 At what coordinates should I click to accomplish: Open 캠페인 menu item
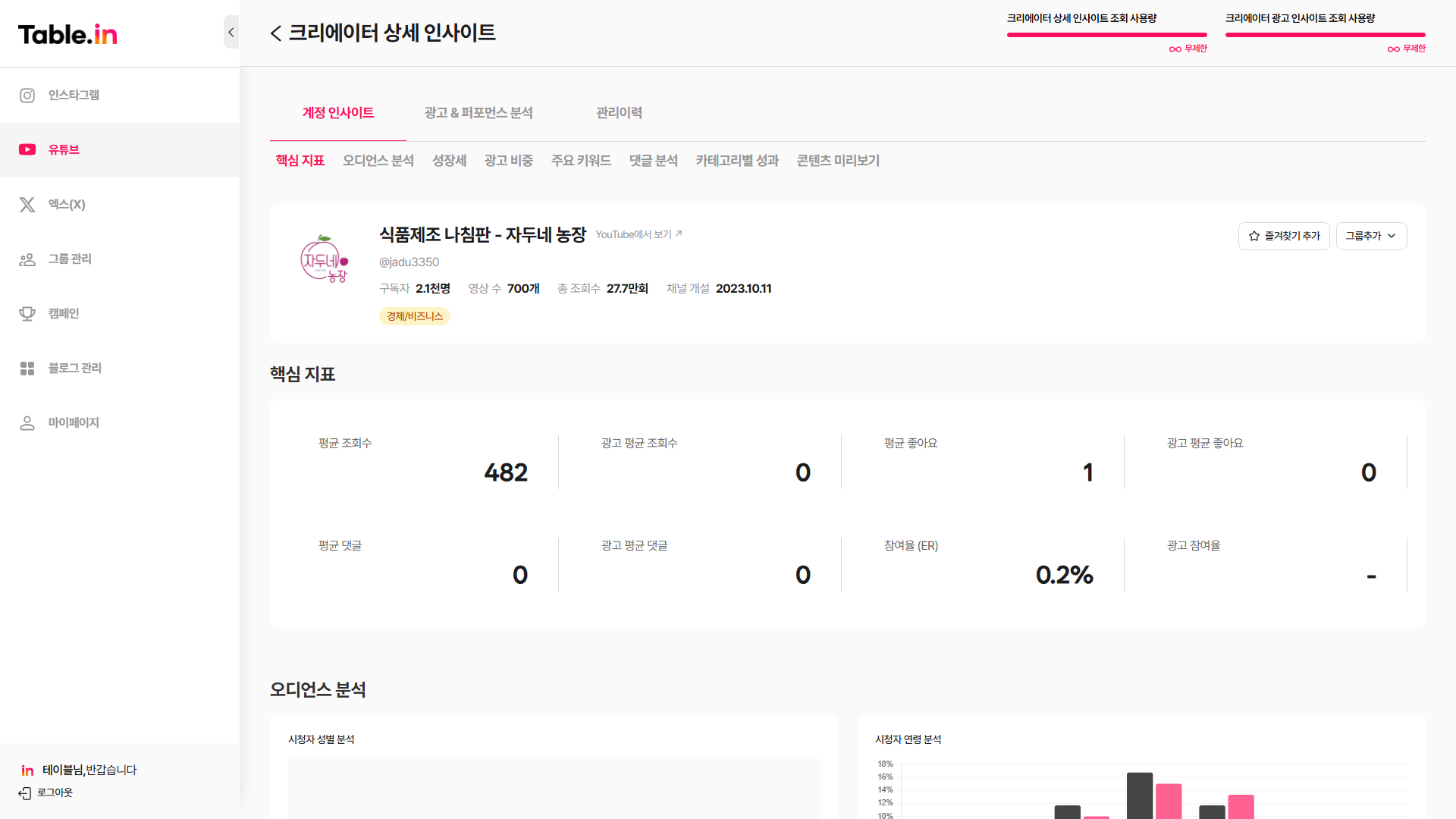tap(120, 314)
